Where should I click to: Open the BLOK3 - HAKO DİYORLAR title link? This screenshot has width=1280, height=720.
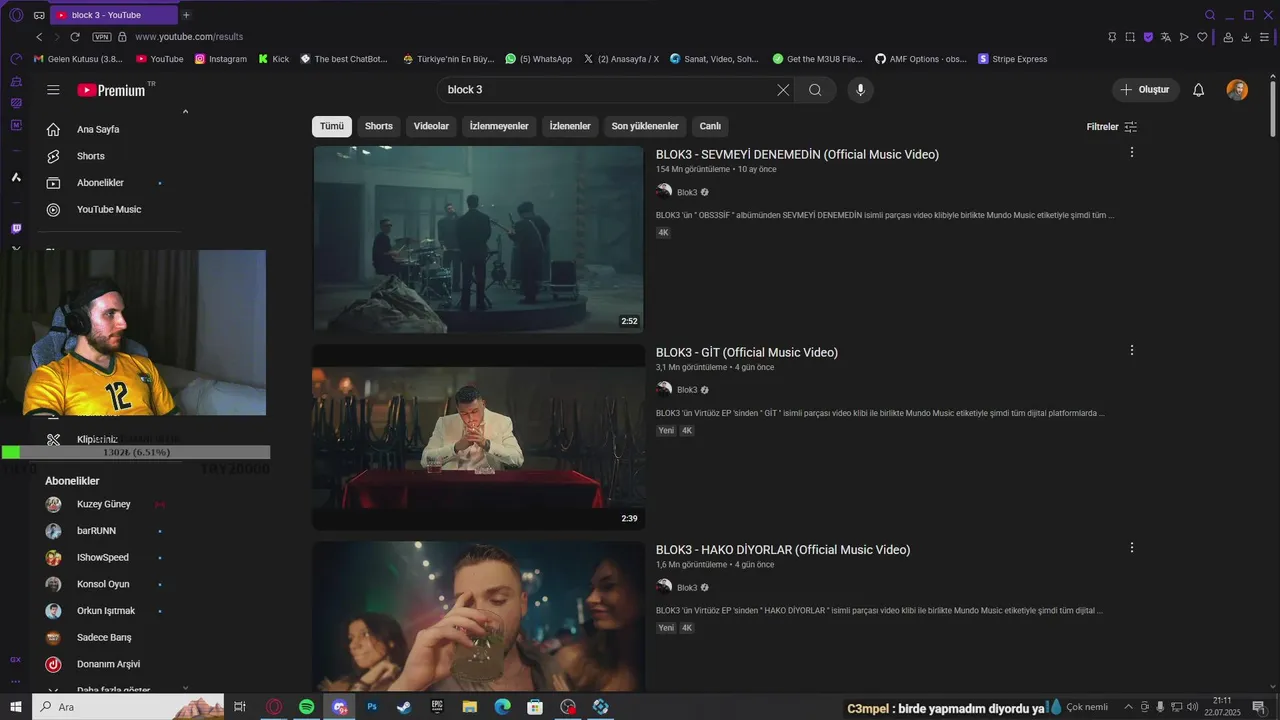tap(783, 550)
